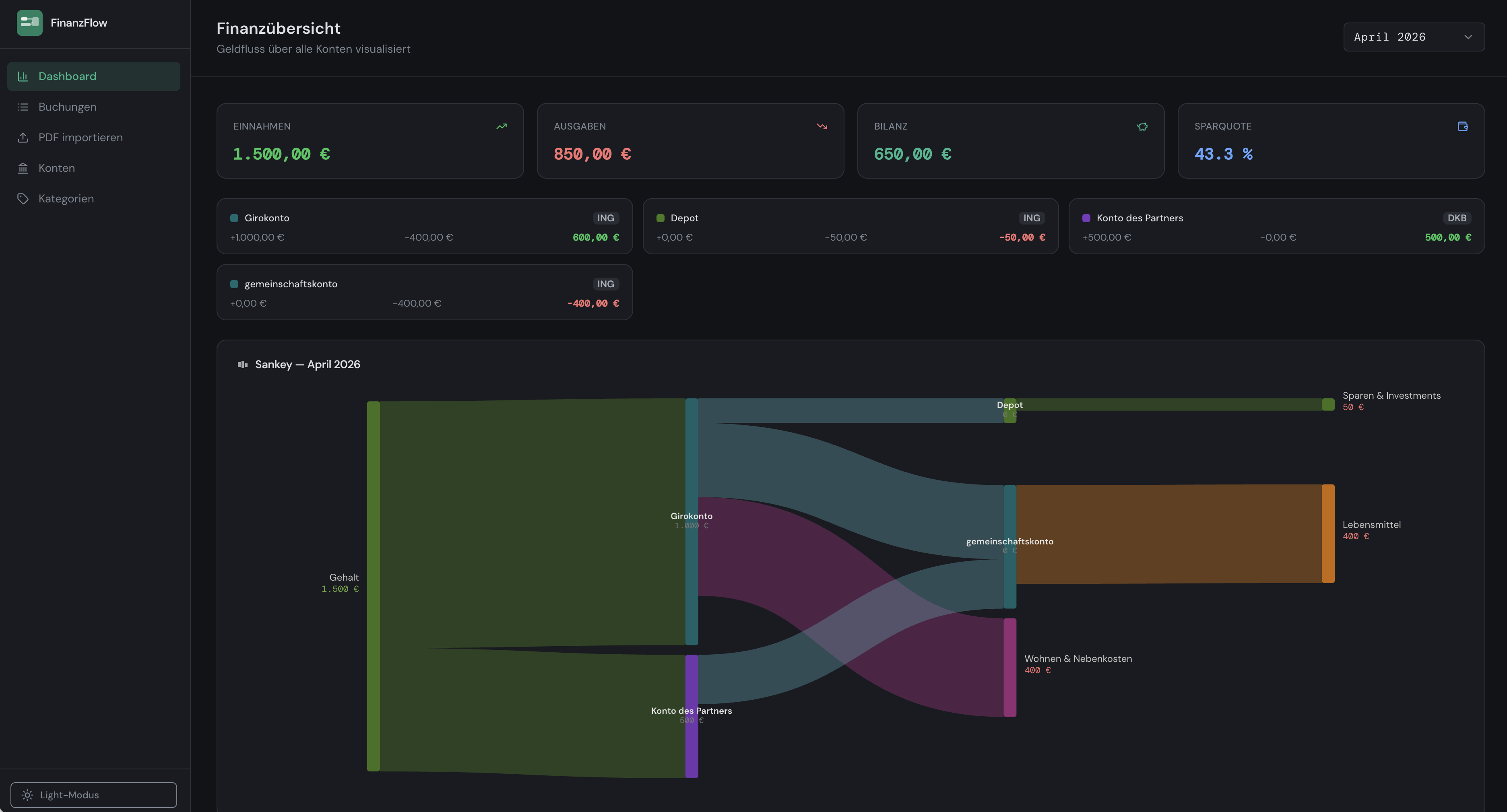Click the ING badge on gemeinschaftskonto card

605,284
